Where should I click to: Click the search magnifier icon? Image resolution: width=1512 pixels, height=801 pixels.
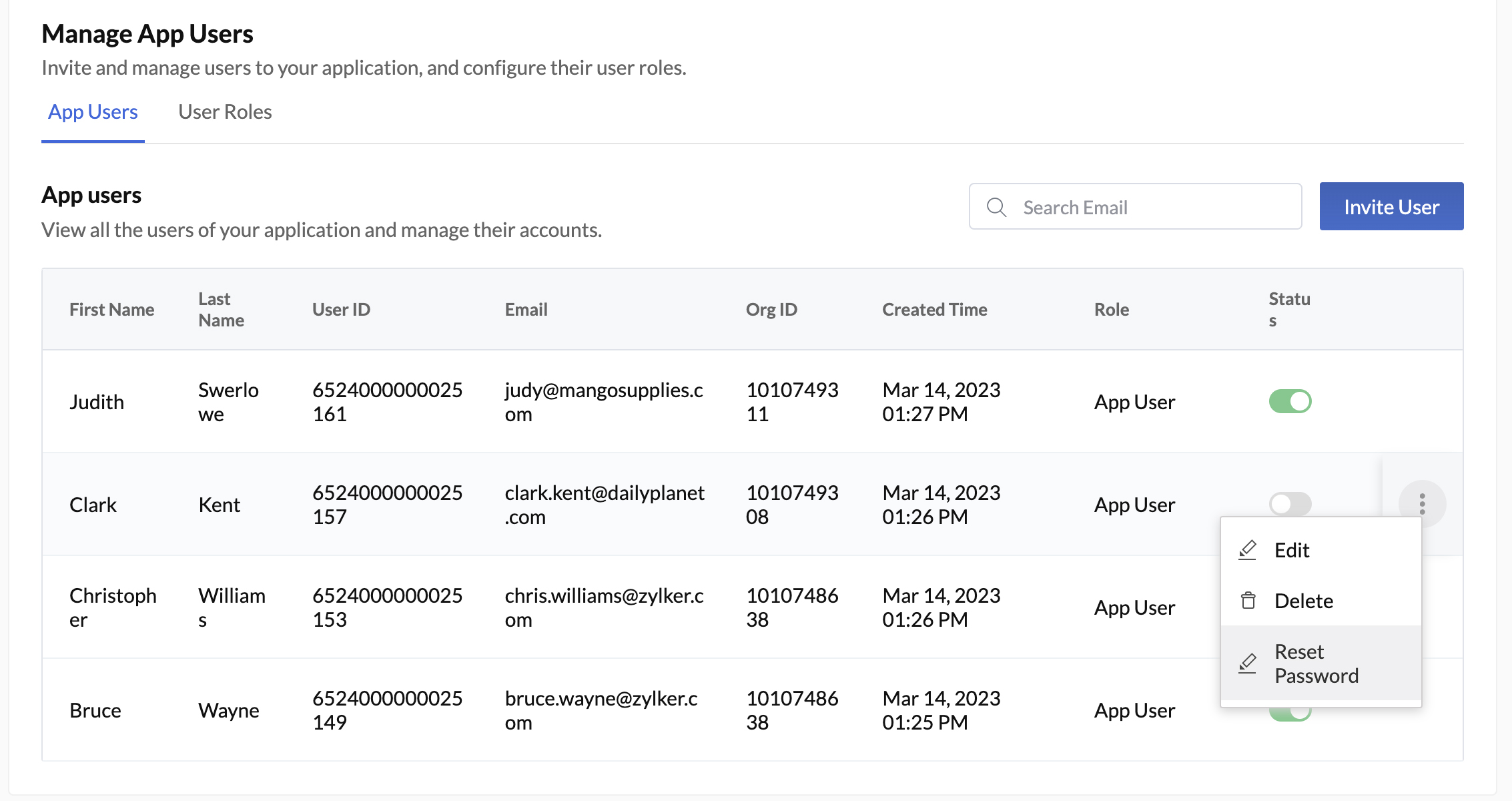(x=997, y=207)
